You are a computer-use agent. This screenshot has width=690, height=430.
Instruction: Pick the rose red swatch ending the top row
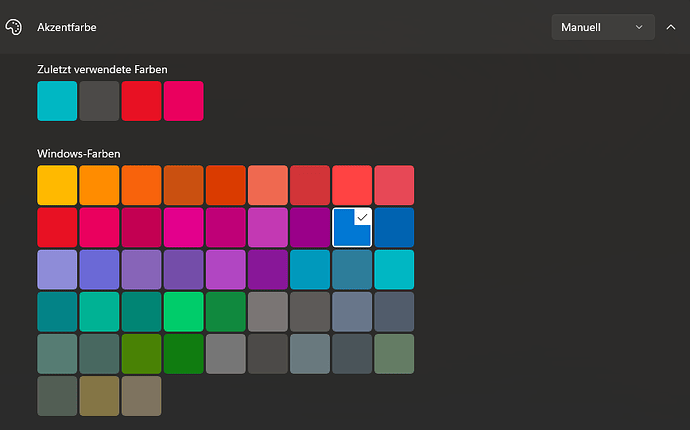[394, 185]
